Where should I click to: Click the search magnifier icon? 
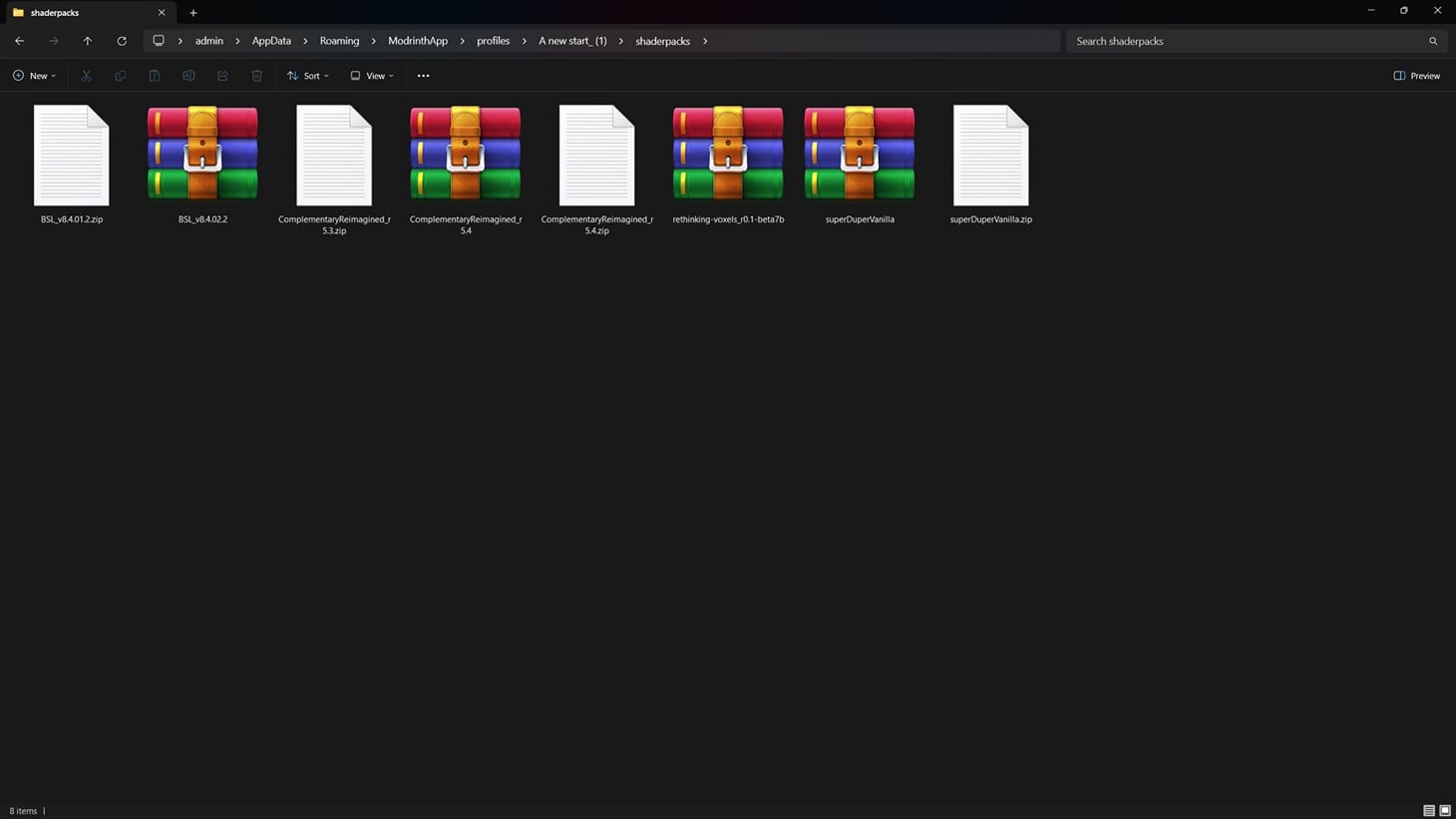pyautogui.click(x=1433, y=41)
